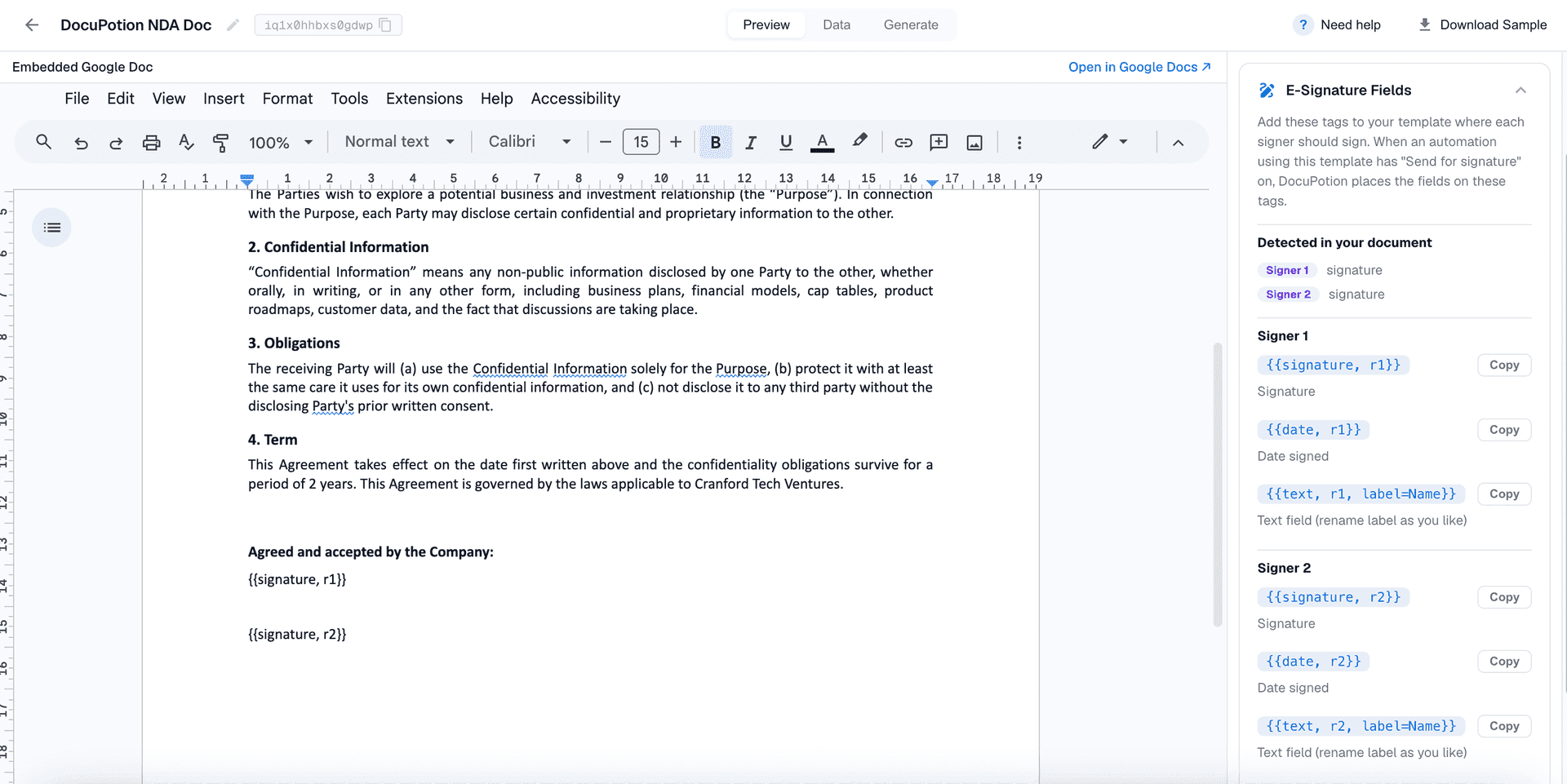Image resolution: width=1567 pixels, height=784 pixels.
Task: Hide the menus with the up chevron
Action: 1178,143
